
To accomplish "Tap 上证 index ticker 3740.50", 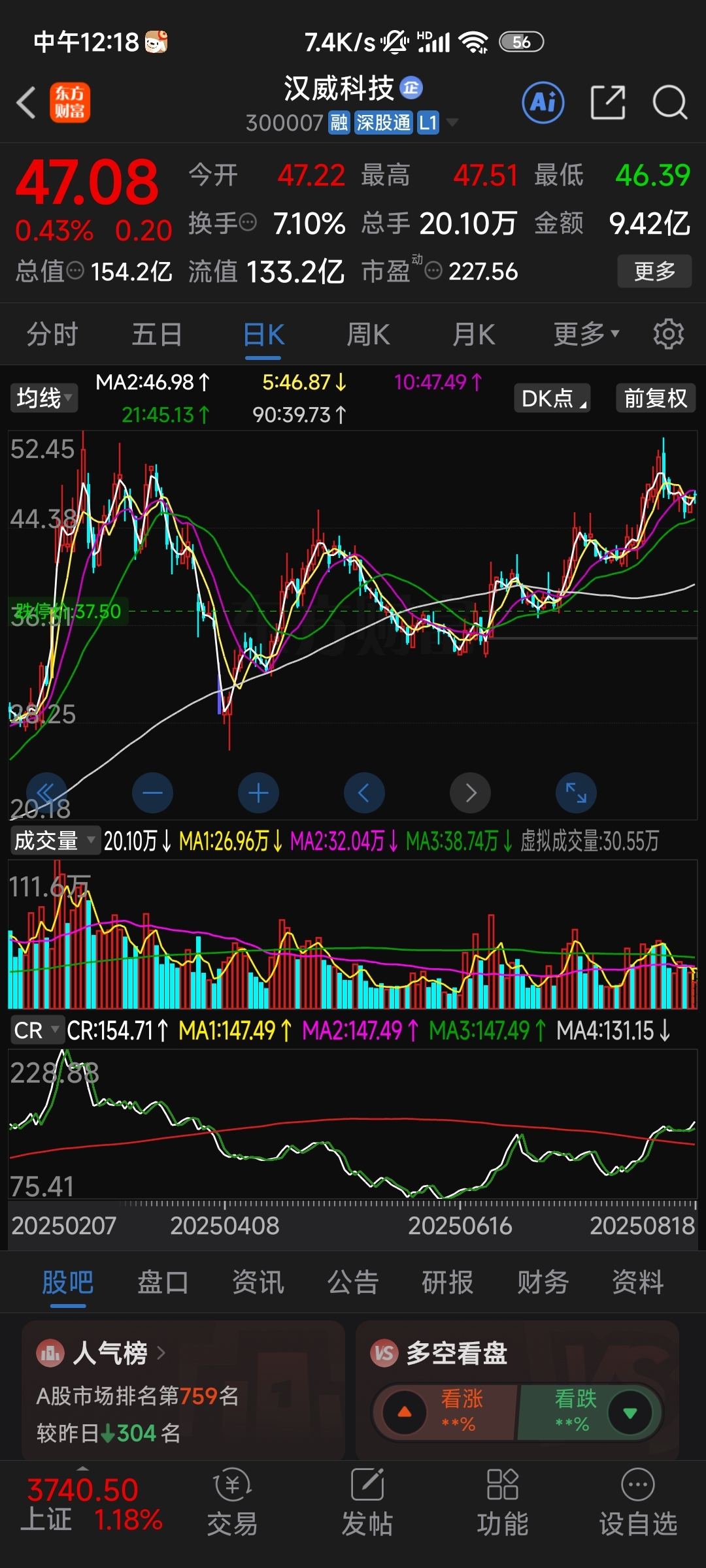I will pyautogui.click(x=92, y=1504).
